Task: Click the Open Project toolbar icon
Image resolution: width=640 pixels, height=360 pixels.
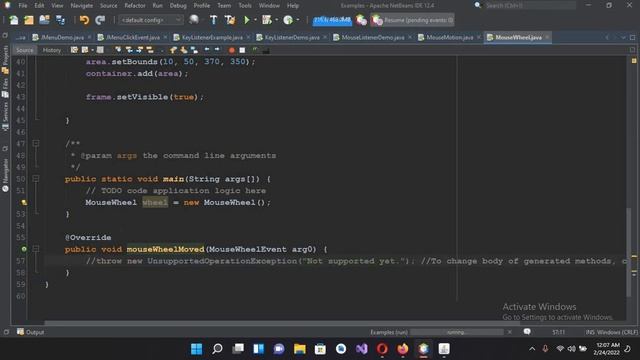Action: click(x=44, y=20)
